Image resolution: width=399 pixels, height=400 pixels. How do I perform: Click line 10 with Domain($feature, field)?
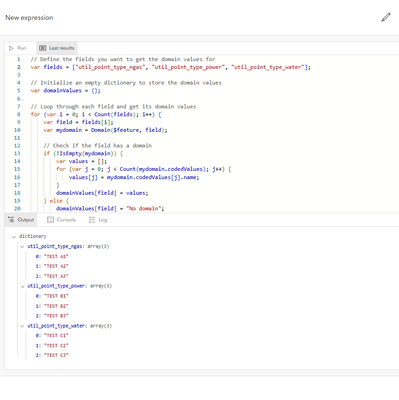105,130
